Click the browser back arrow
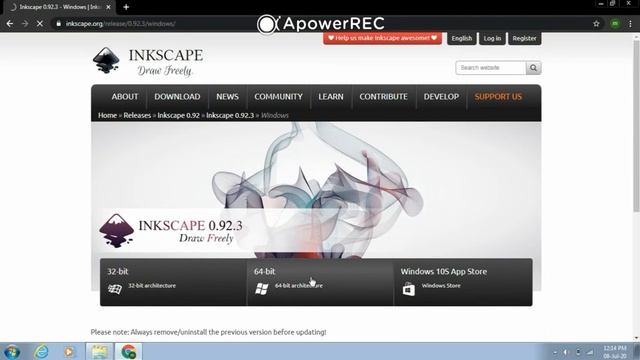 (x=9, y=24)
